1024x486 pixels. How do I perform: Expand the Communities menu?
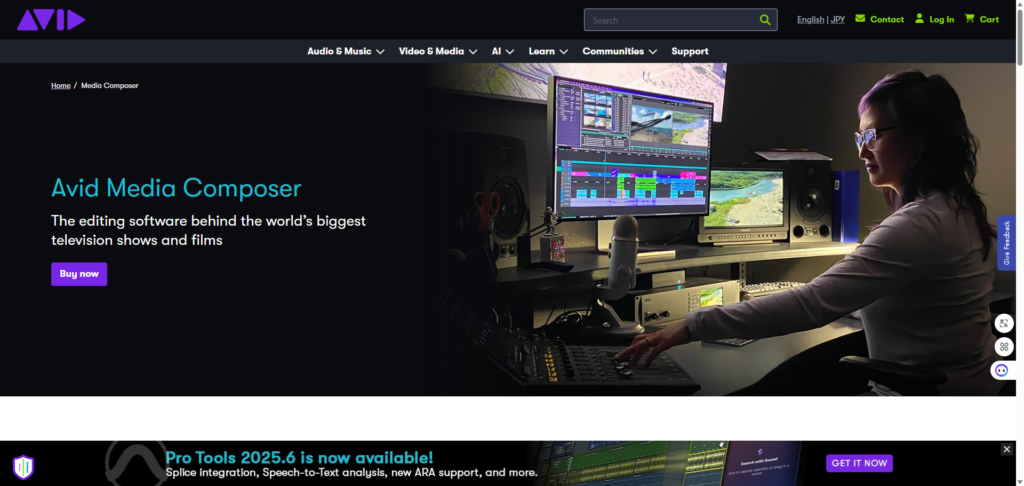click(619, 51)
